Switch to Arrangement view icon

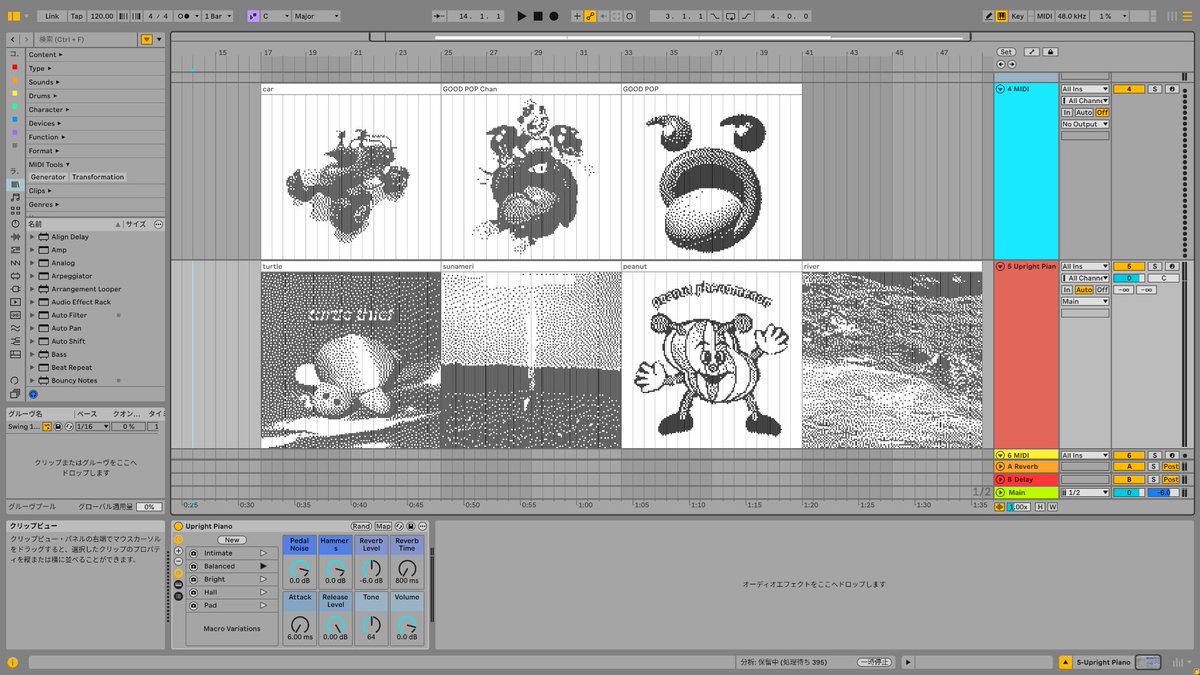[x=1187, y=16]
